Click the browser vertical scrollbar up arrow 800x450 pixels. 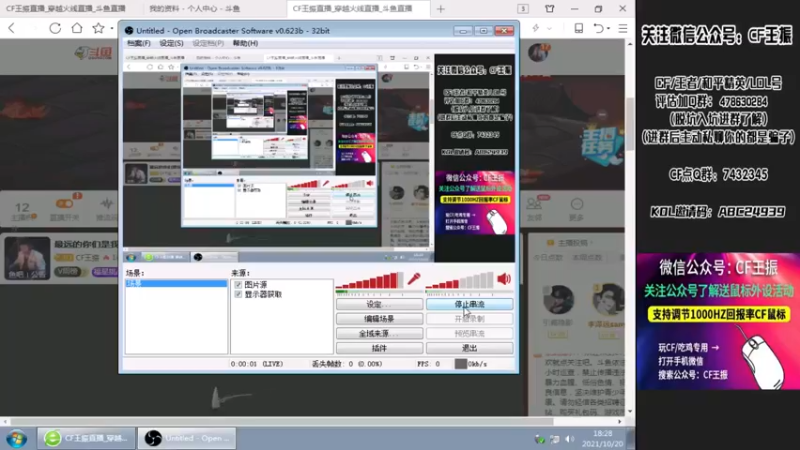630,44
